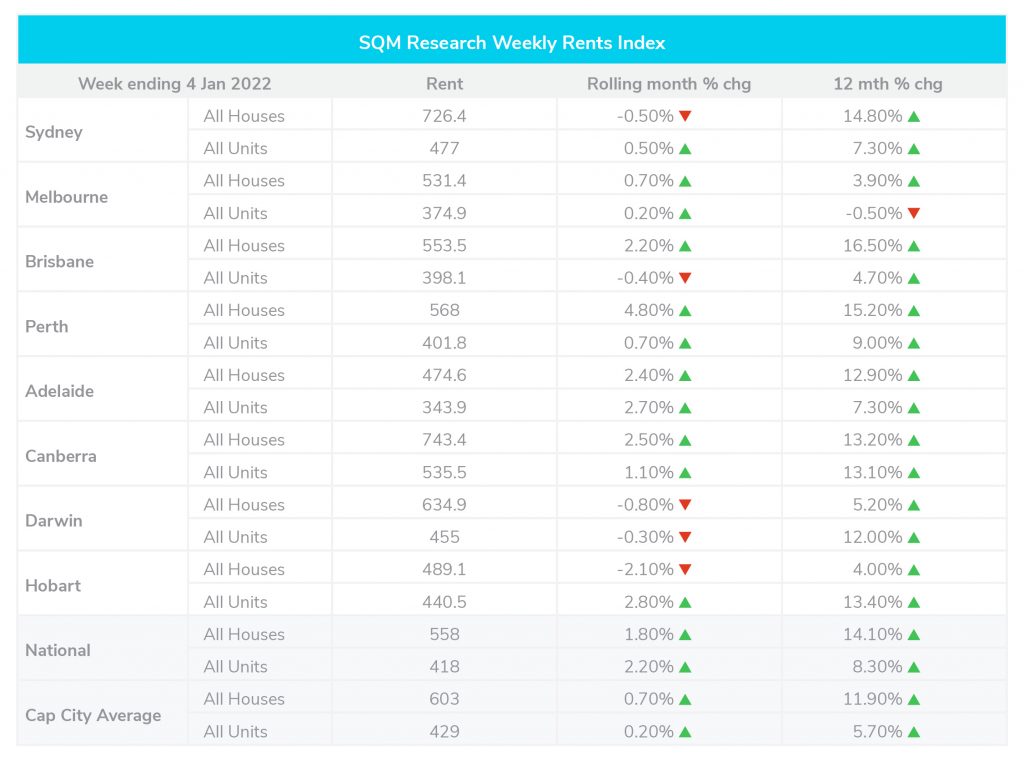The width and height of the screenshot is (1024, 762).
Task: Click Canberra houses rent value "743.4"
Action: point(444,440)
